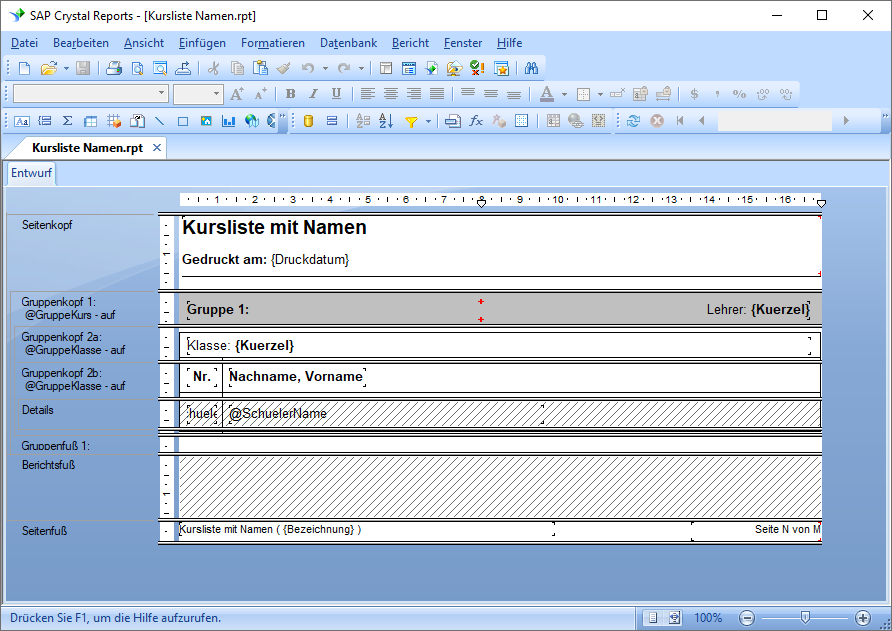Toggle align left
This screenshot has height=631, width=892.
[368, 94]
